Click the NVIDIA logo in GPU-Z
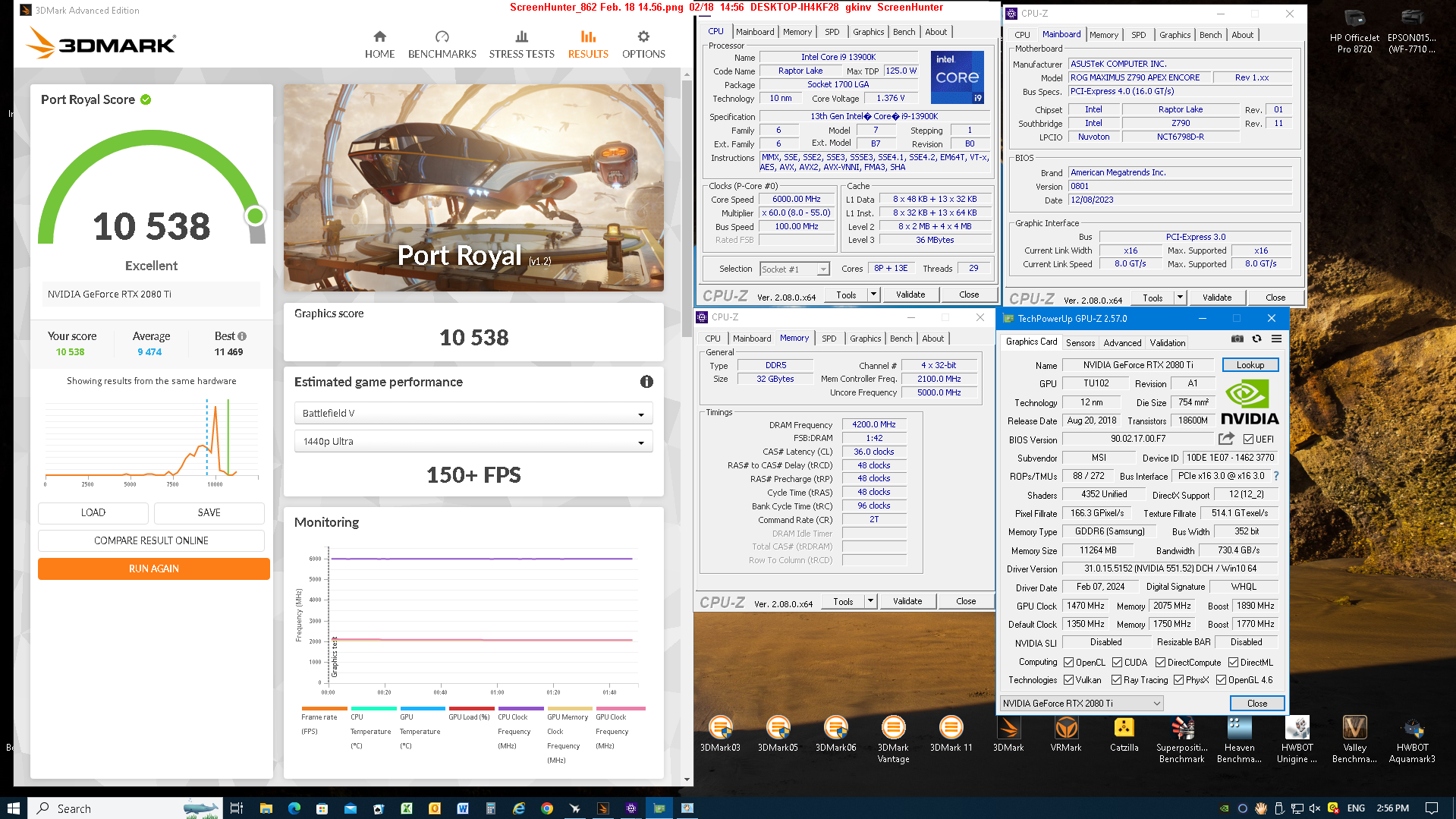 [1250, 402]
